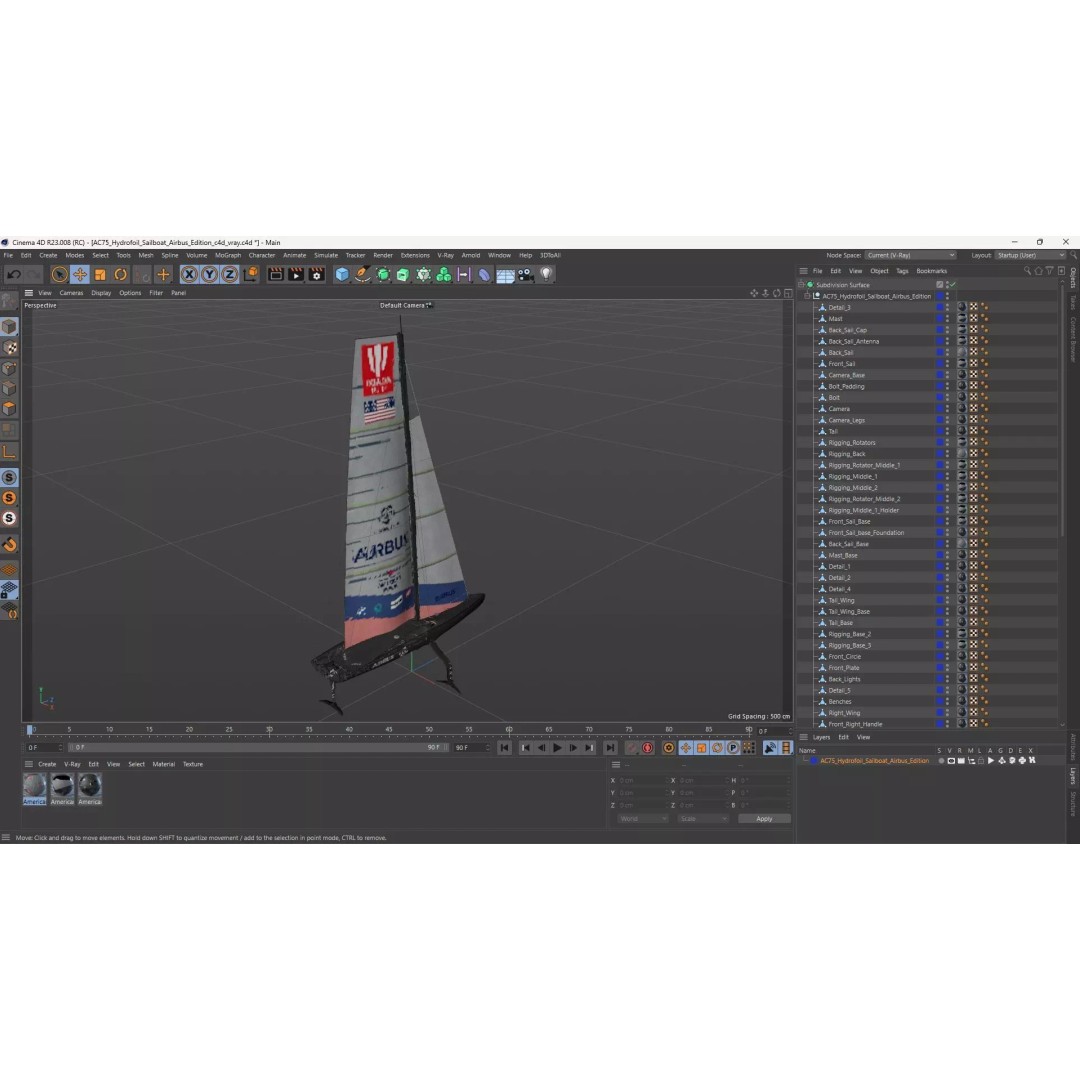Toggle the Z axis lock
This screenshot has width=1080, height=1080.
pyautogui.click(x=229, y=274)
